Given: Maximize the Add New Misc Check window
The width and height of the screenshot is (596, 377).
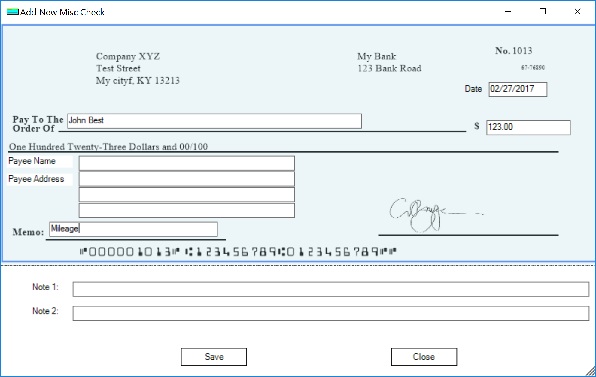Looking at the screenshot, I should 543,11.
